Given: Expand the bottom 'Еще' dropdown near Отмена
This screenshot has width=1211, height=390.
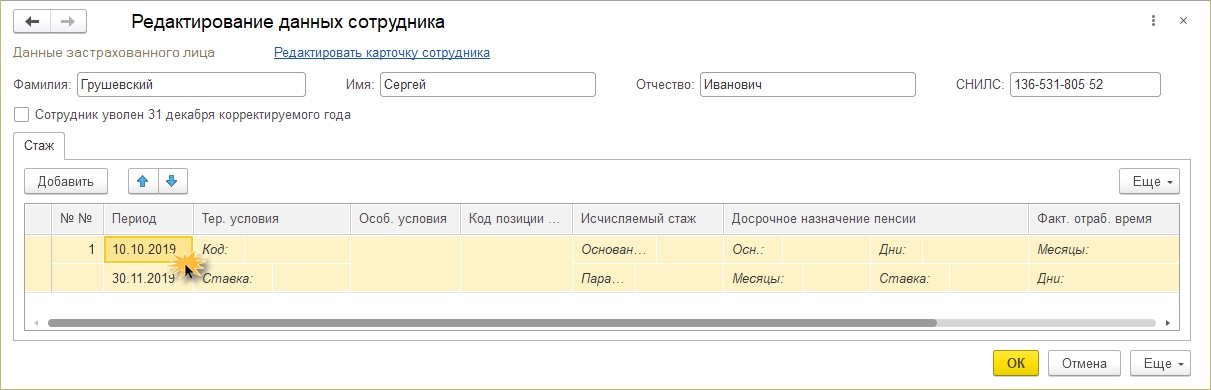Looking at the screenshot, I should point(1160,363).
